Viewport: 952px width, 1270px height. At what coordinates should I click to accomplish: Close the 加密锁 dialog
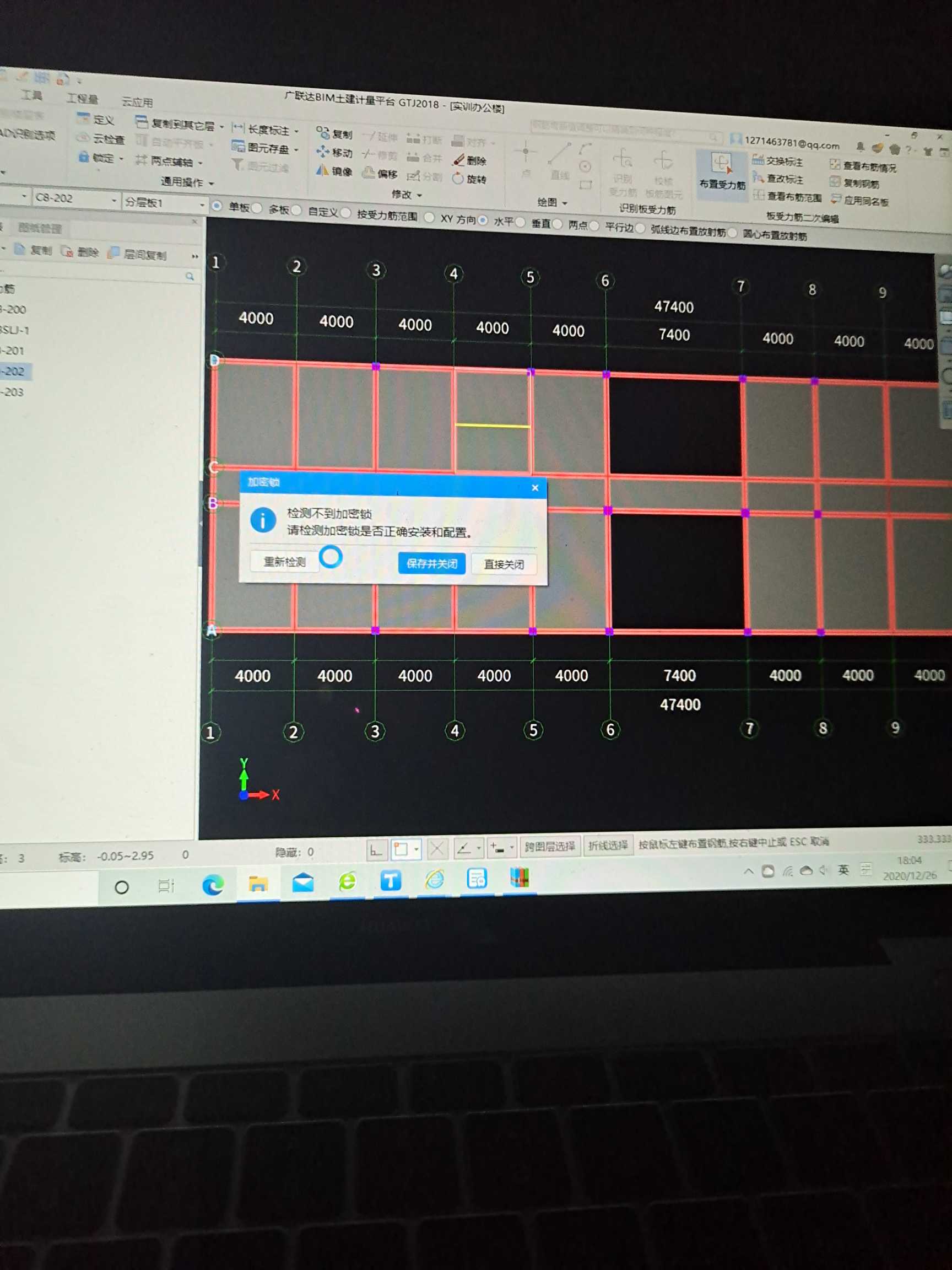[x=535, y=488]
